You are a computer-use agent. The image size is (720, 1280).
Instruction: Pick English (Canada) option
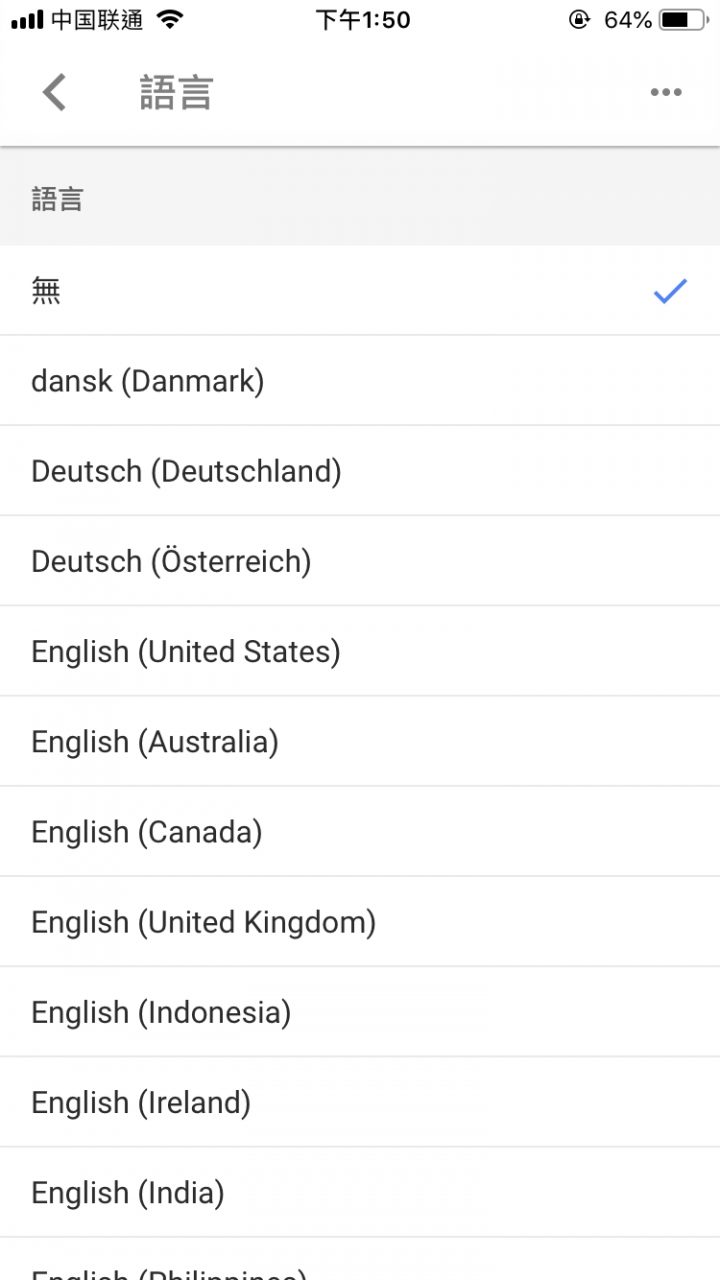(360, 832)
